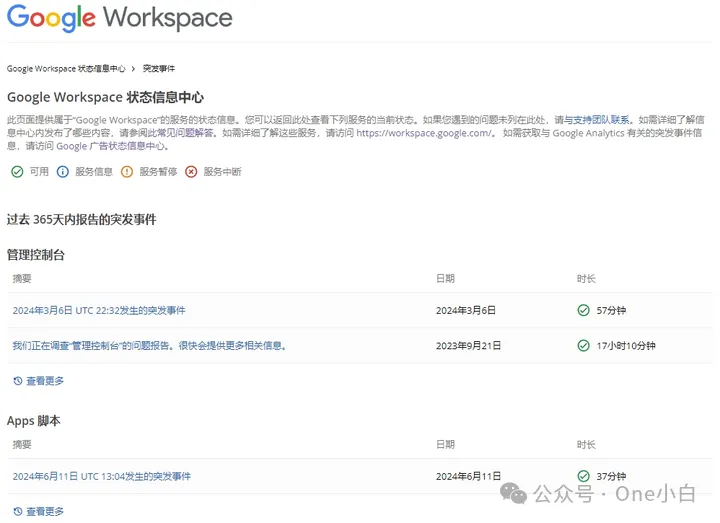This screenshot has height=523, width=720.
Task: Open Google 广告状态信息中心 link
Action: coord(110,146)
